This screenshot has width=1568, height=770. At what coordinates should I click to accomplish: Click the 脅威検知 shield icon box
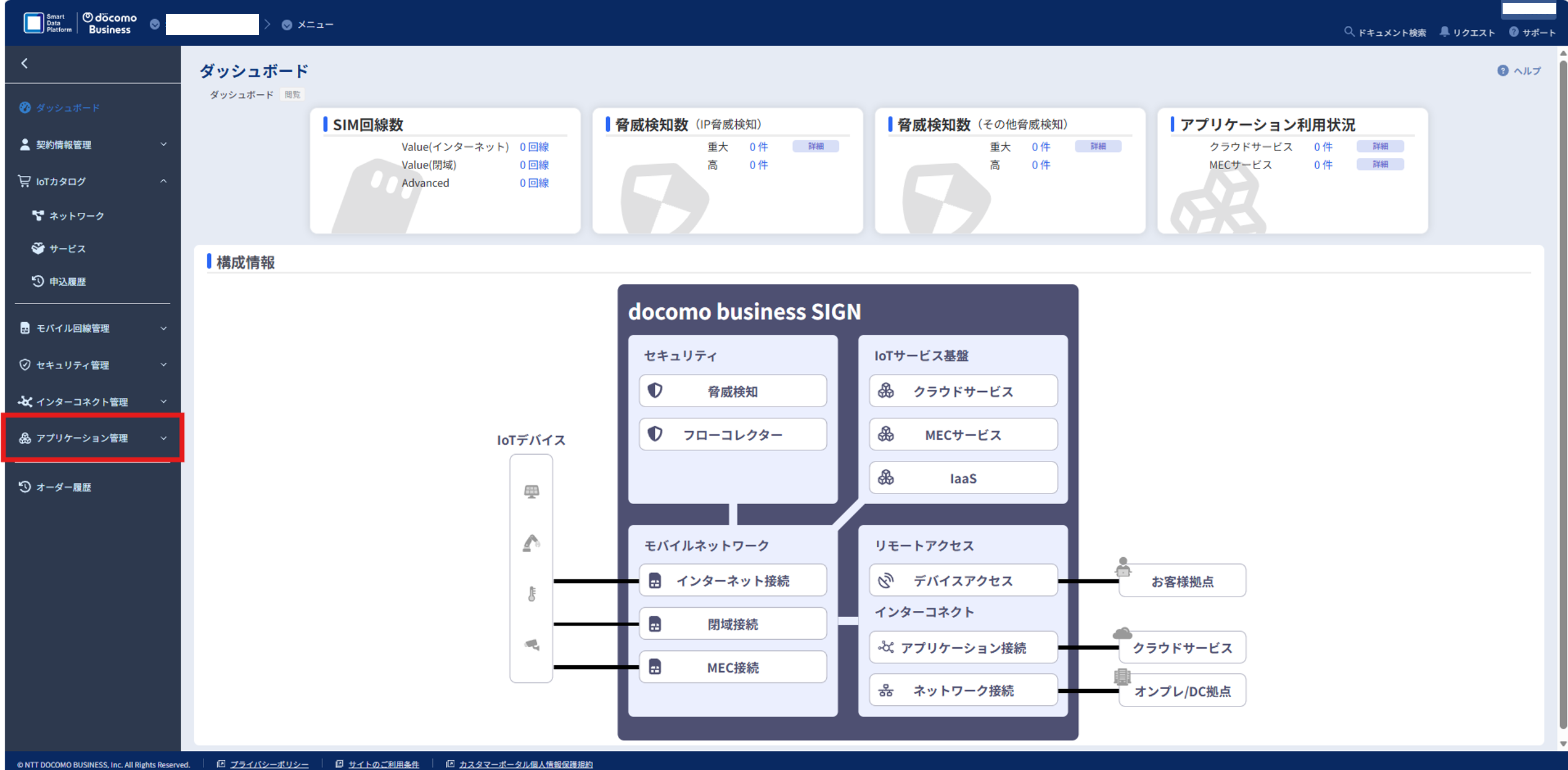(732, 391)
